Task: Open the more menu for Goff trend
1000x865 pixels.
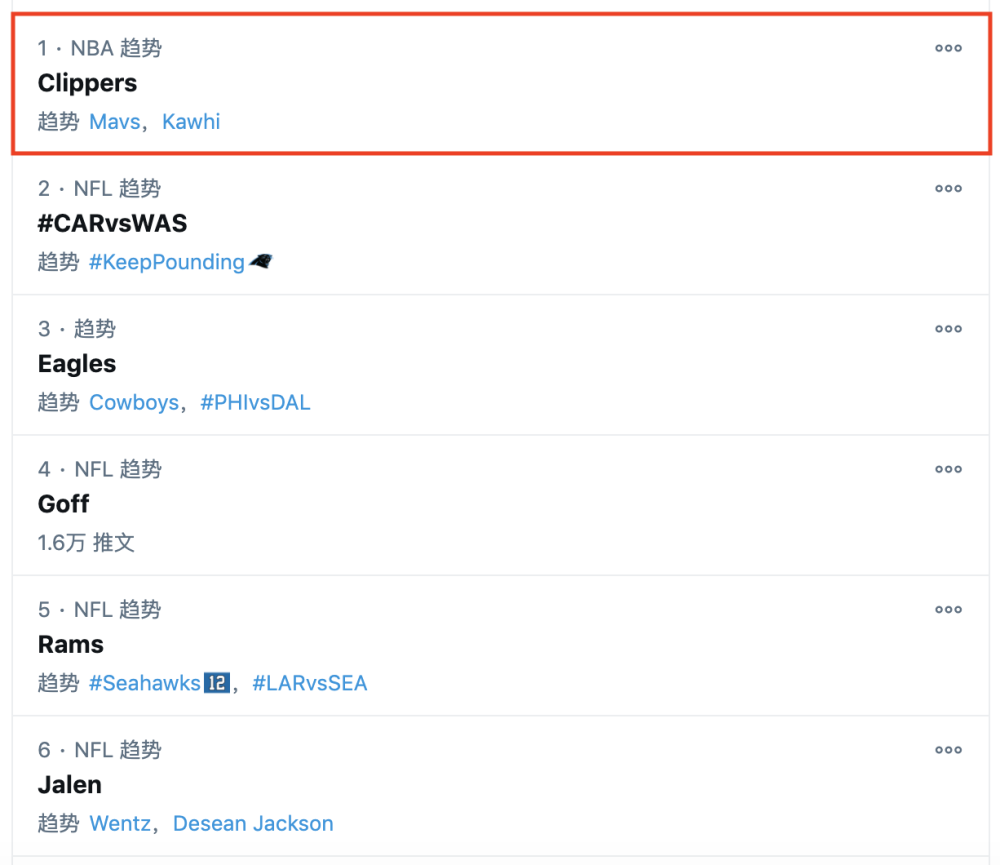Action: 948,469
